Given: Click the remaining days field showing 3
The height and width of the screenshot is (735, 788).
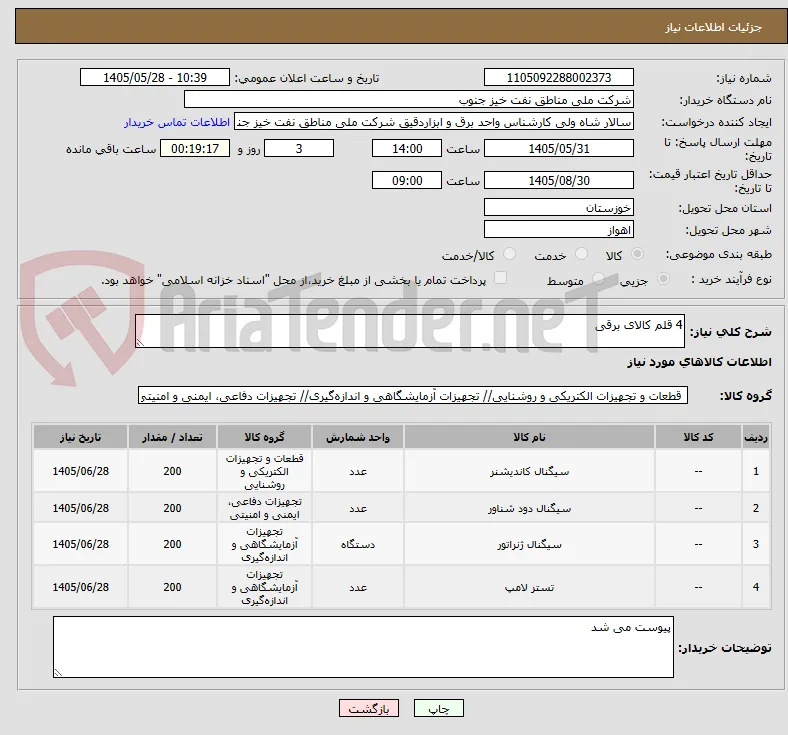Looking at the screenshot, I should [x=299, y=149].
